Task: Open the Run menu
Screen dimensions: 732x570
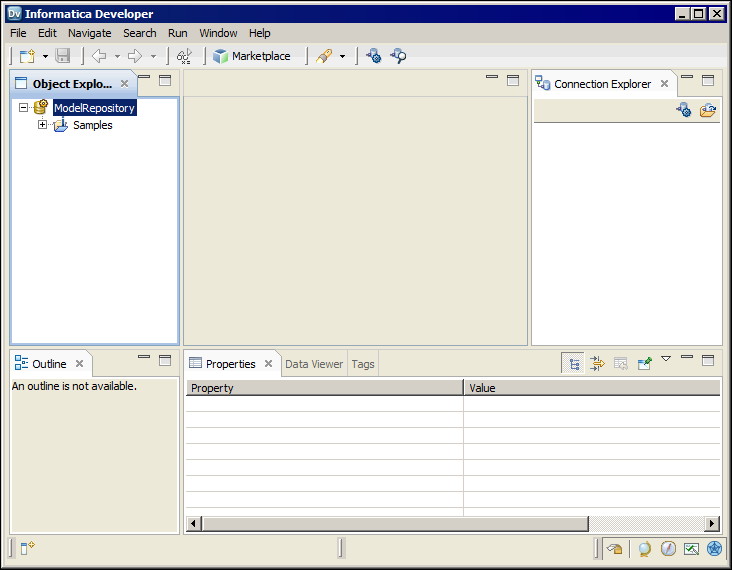Action: (x=177, y=33)
